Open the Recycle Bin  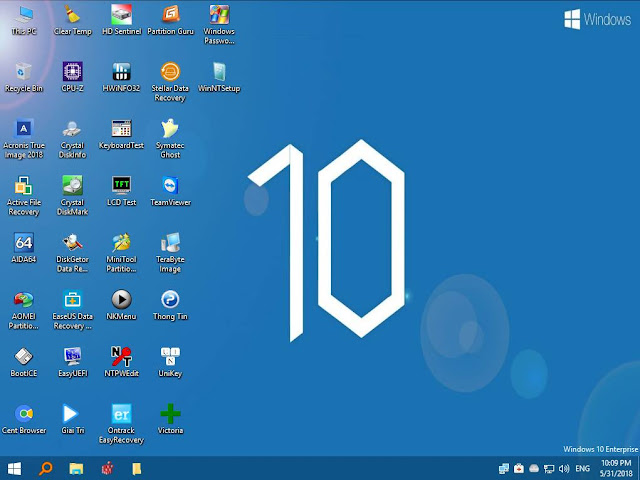pos(24,78)
